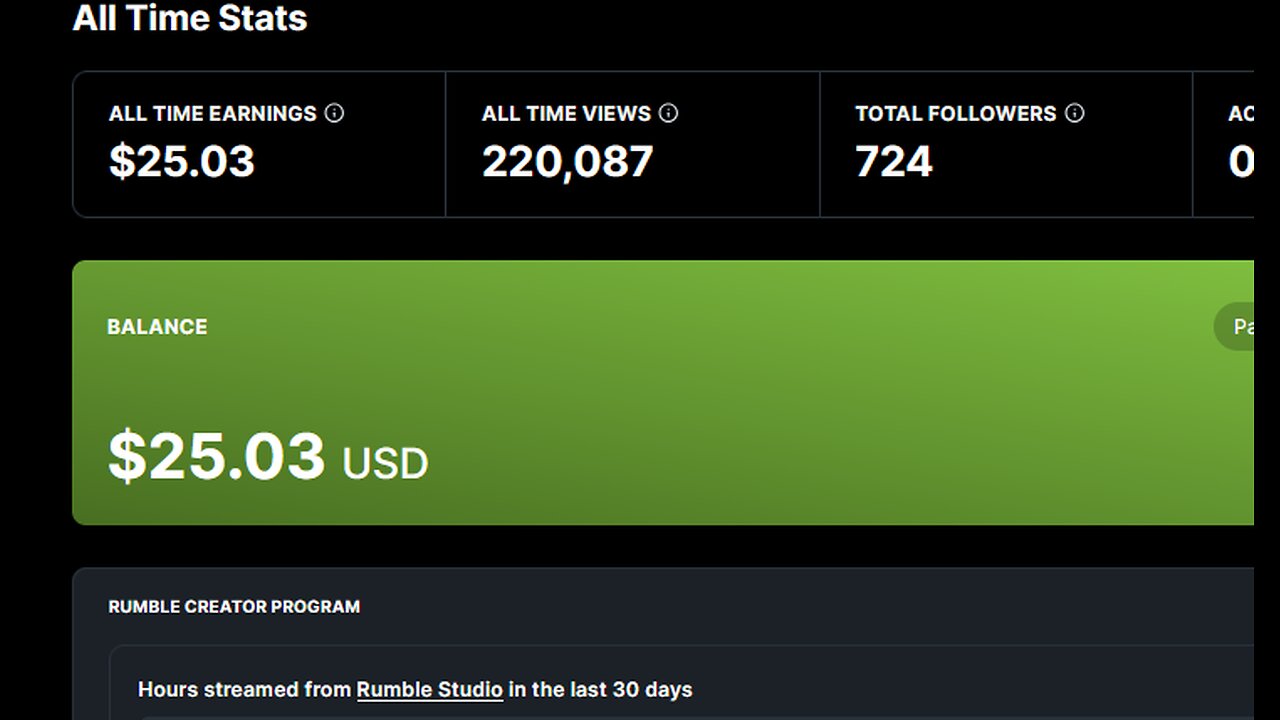Image resolution: width=1280 pixels, height=720 pixels.
Task: Select the 724 followers count
Action: coord(894,162)
